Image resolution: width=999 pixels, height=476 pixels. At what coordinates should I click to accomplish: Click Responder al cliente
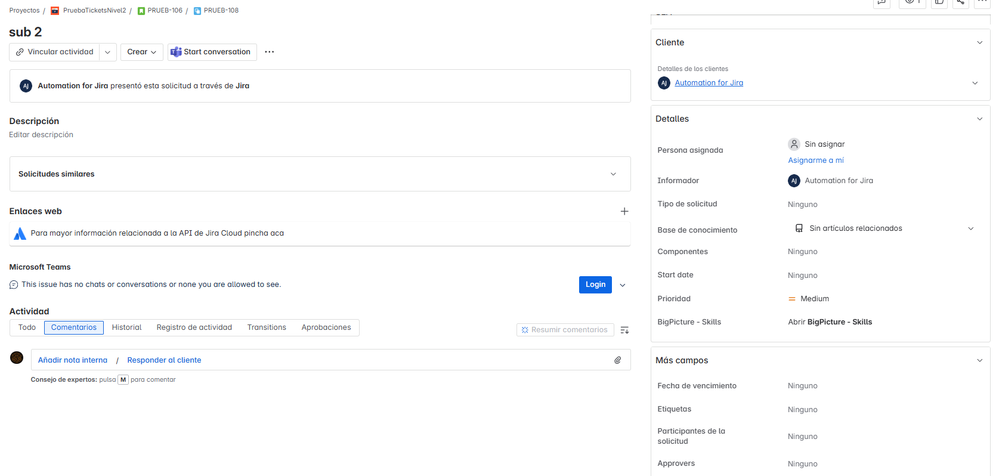click(x=164, y=360)
